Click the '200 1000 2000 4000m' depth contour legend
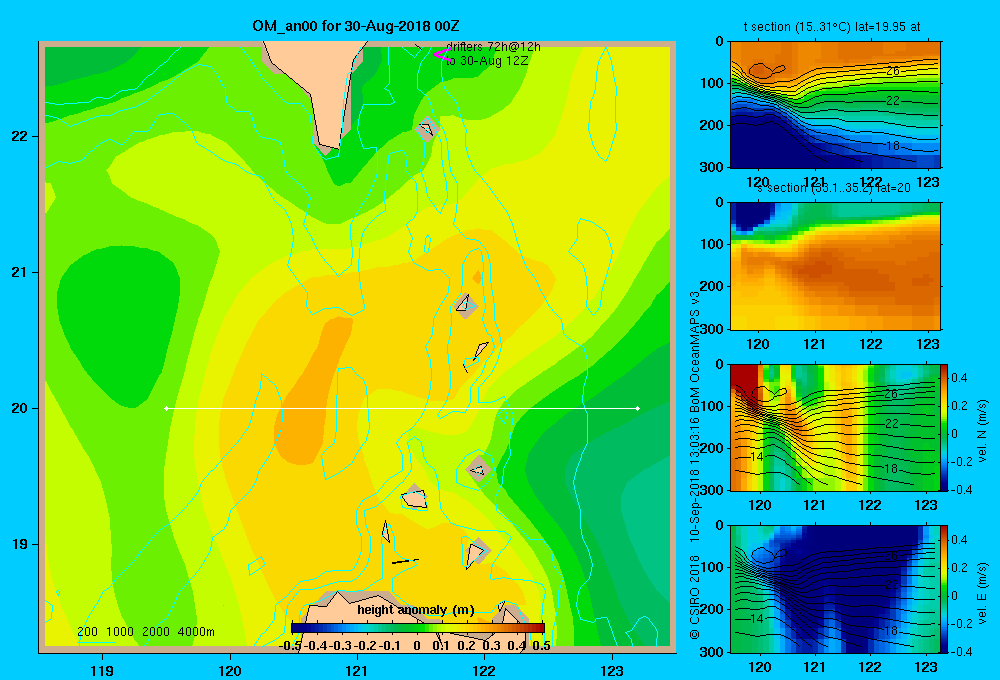 [145, 632]
